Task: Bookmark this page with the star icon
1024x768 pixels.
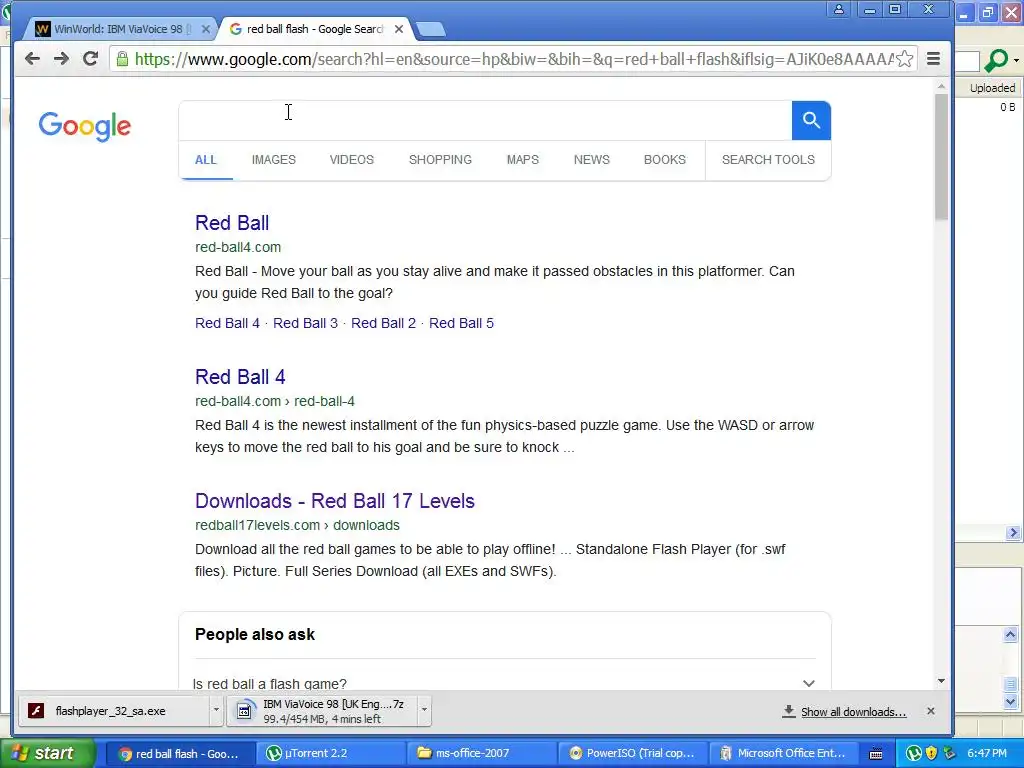Action: pos(904,59)
